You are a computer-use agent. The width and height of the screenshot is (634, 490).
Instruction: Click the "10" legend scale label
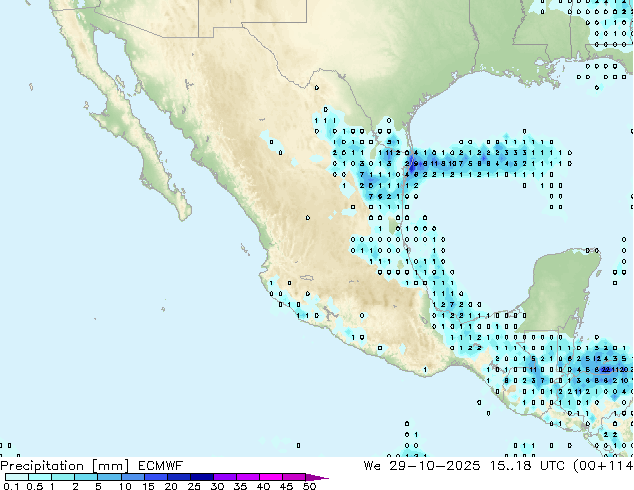[125, 486]
